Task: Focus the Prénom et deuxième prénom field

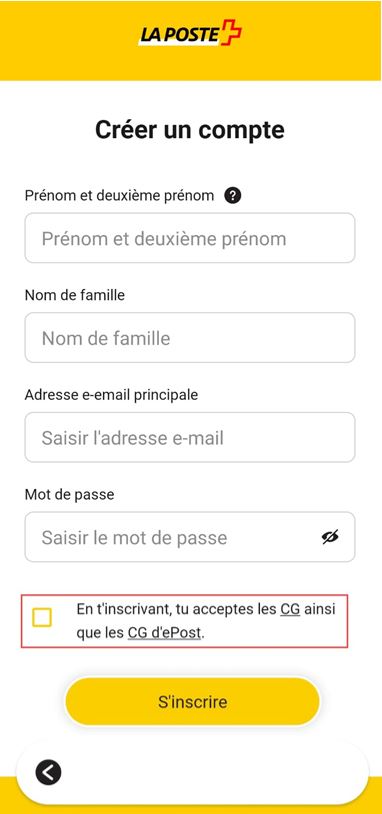Action: point(190,238)
